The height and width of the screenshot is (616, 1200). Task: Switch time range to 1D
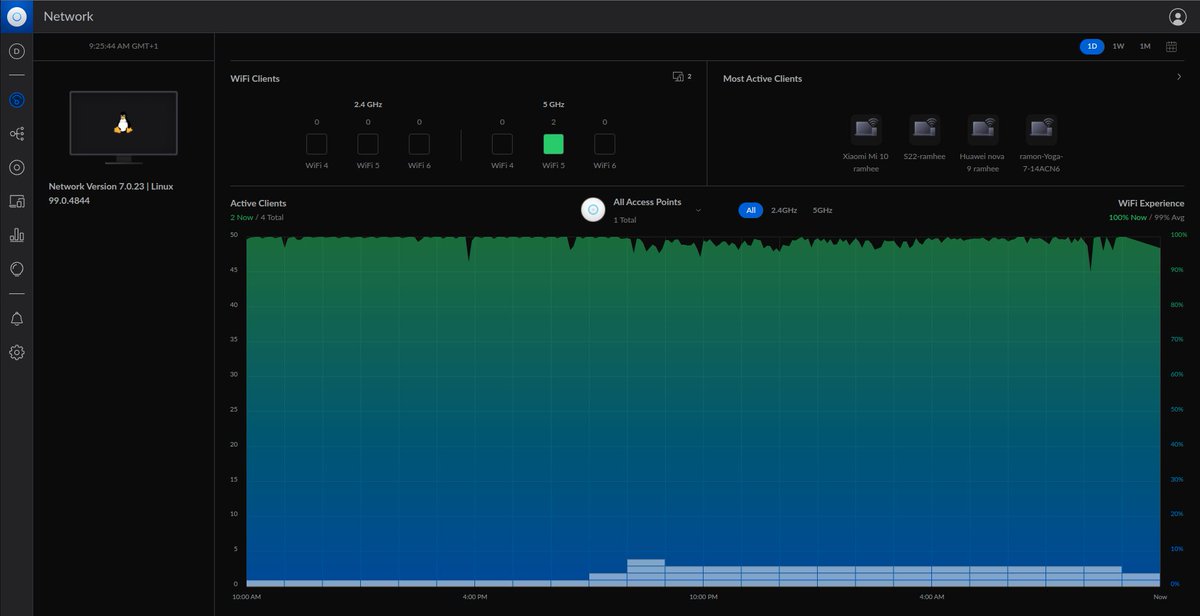[x=1092, y=46]
